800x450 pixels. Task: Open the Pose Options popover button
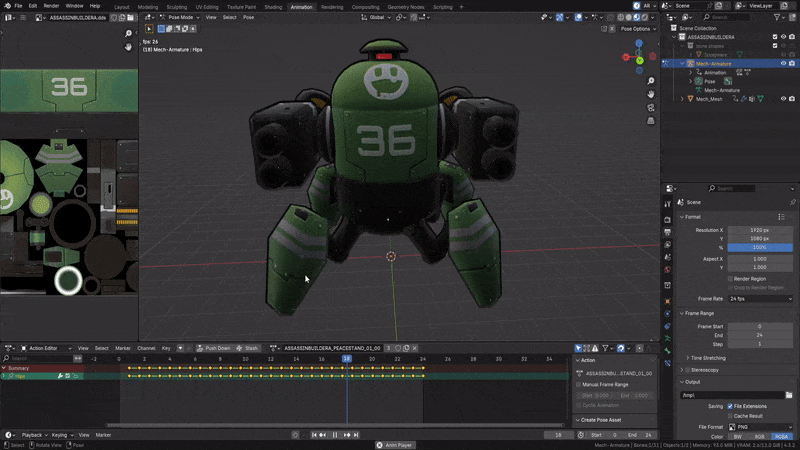637,29
